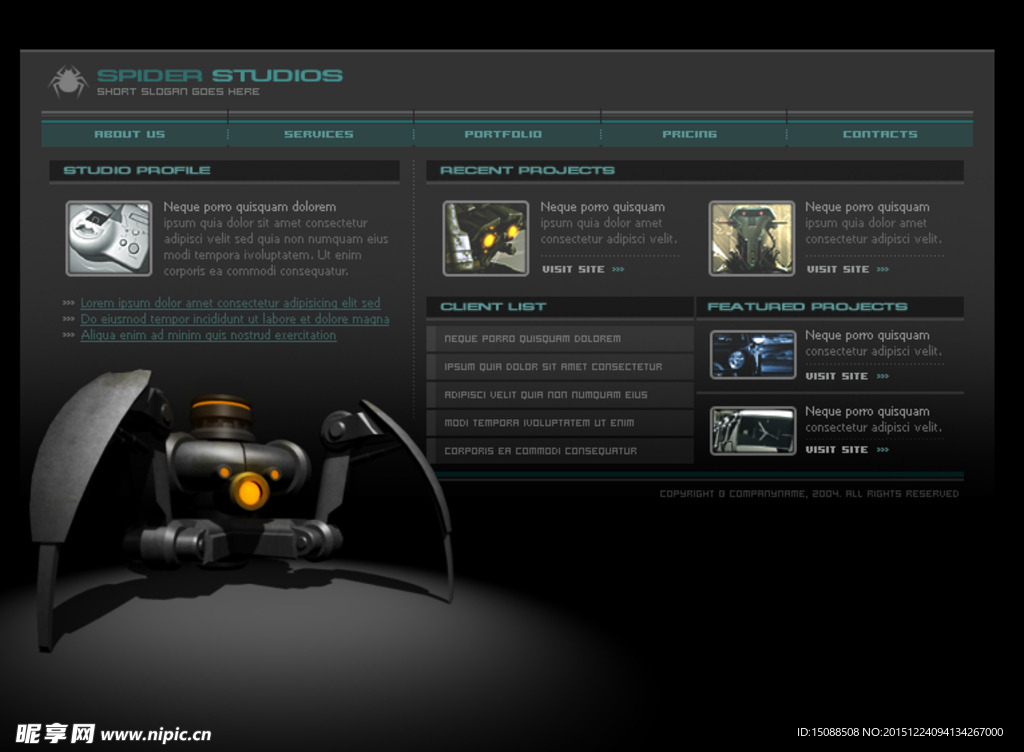Select client 'Ipsum quia dolor sit amet consectetur'
The height and width of the screenshot is (752, 1024).
coord(553,367)
